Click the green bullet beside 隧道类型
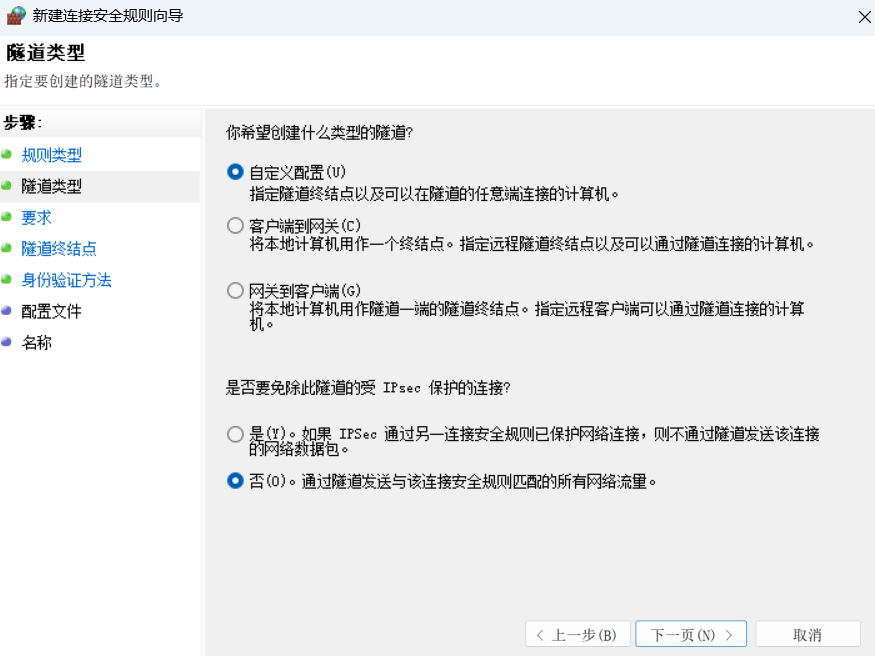 [7, 185]
